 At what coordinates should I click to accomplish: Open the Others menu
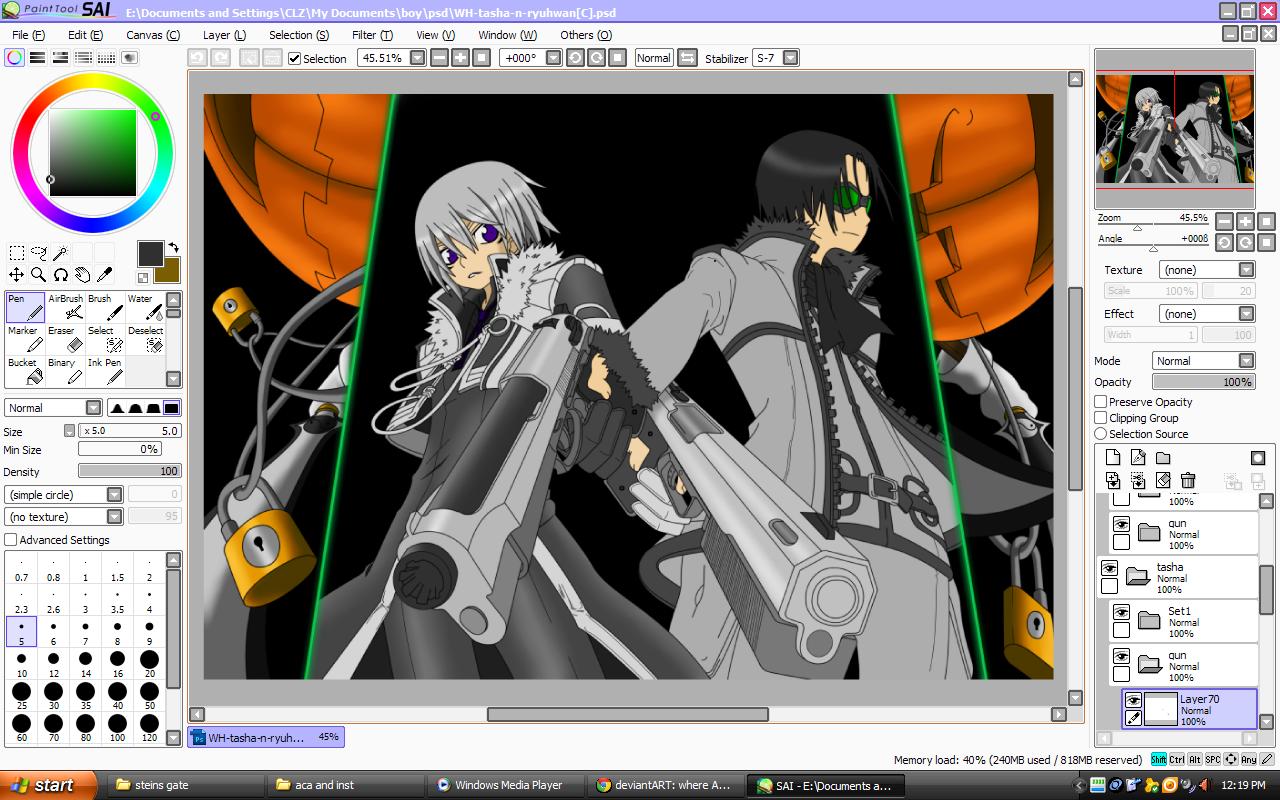586,35
